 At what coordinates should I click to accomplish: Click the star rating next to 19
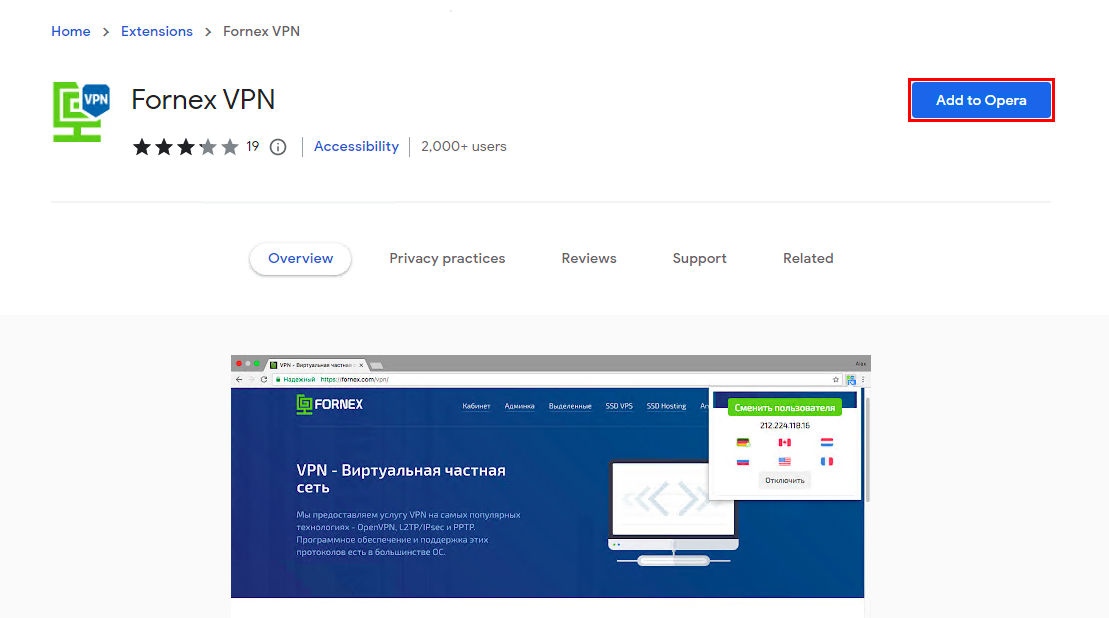point(186,147)
